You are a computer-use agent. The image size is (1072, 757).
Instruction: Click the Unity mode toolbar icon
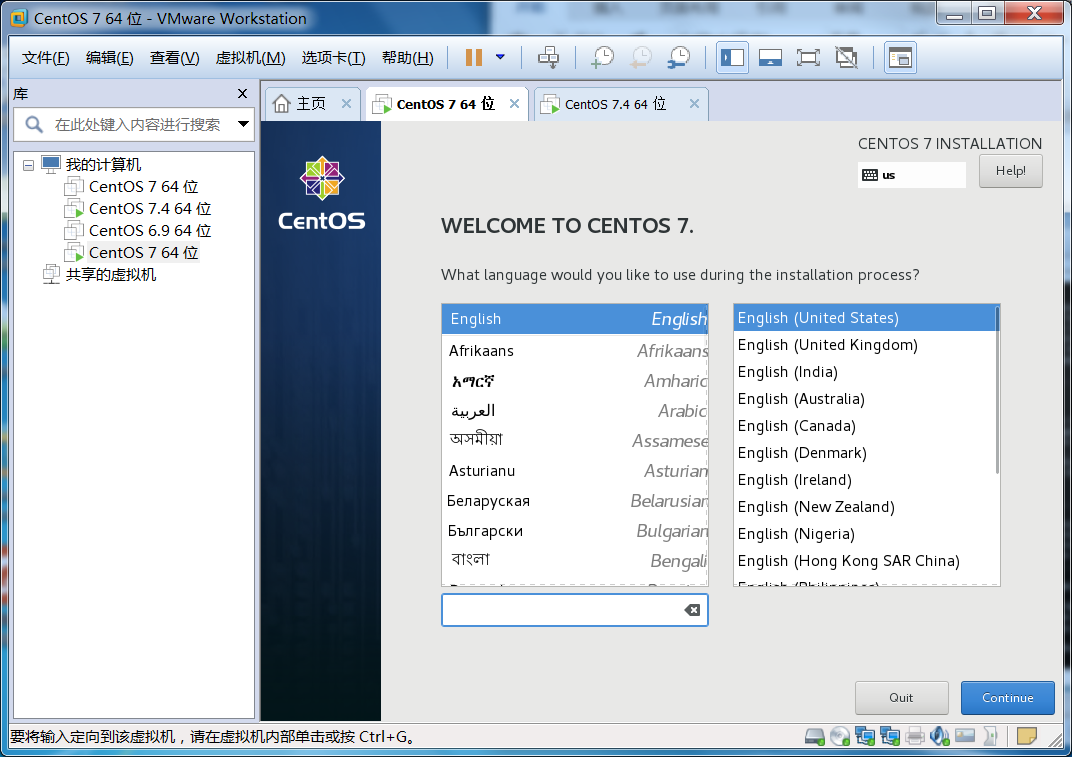pos(846,57)
